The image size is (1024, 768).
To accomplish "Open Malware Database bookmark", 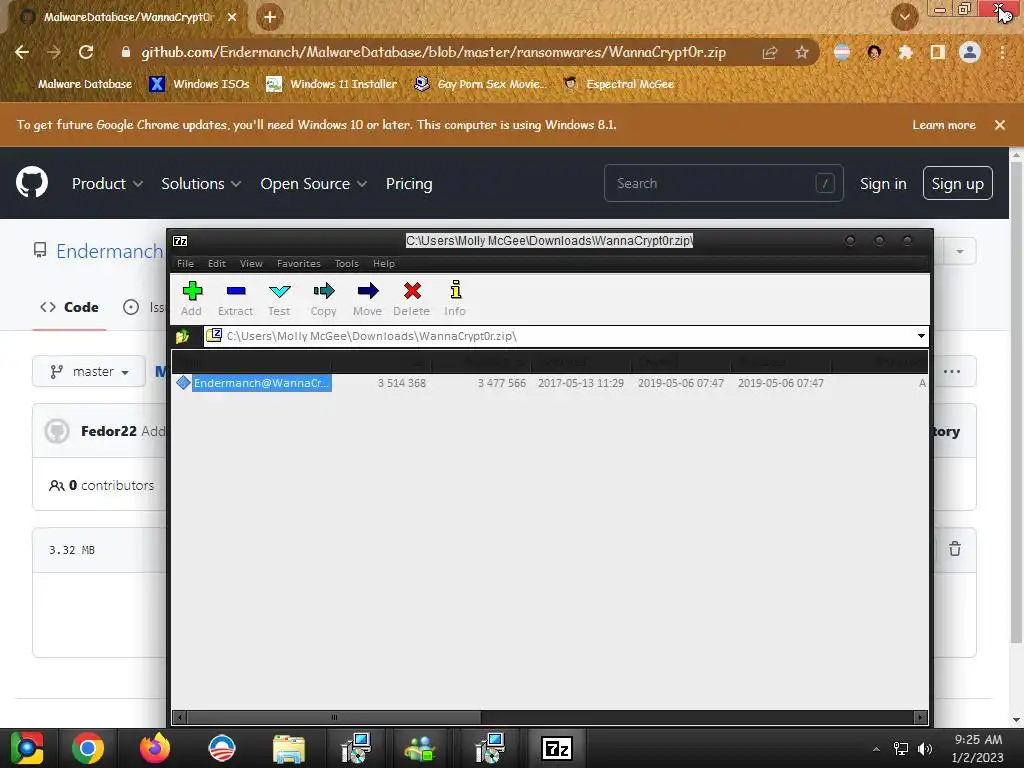I will point(85,84).
